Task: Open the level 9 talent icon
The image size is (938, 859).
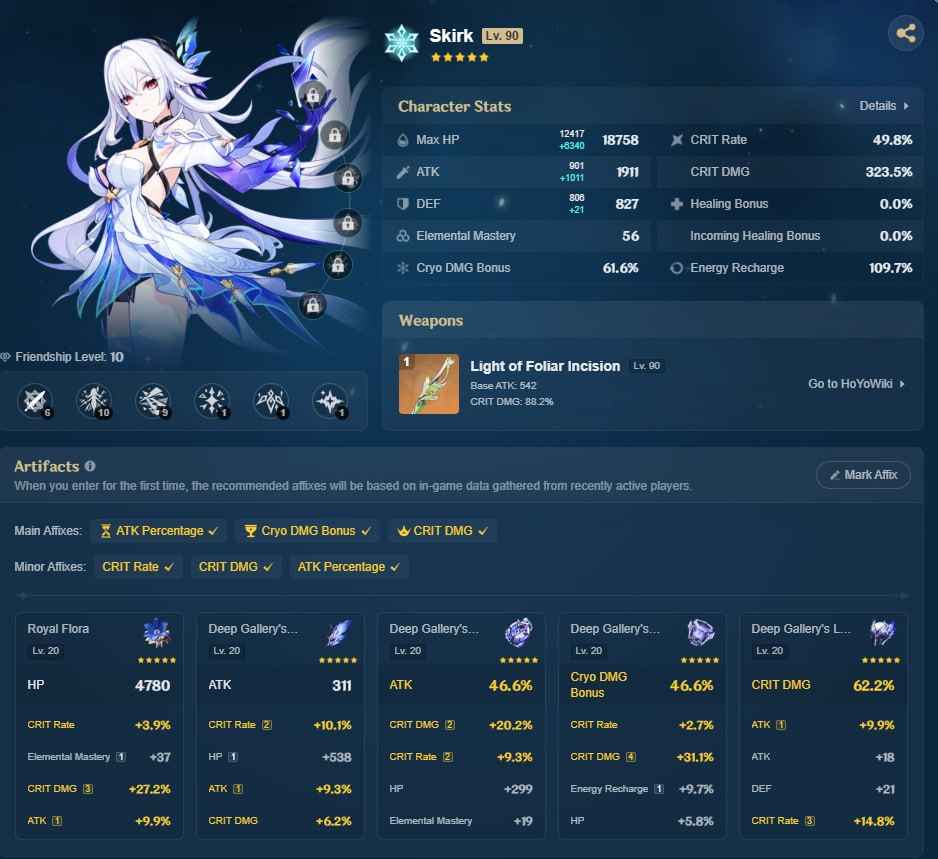Action: pyautogui.click(x=153, y=401)
